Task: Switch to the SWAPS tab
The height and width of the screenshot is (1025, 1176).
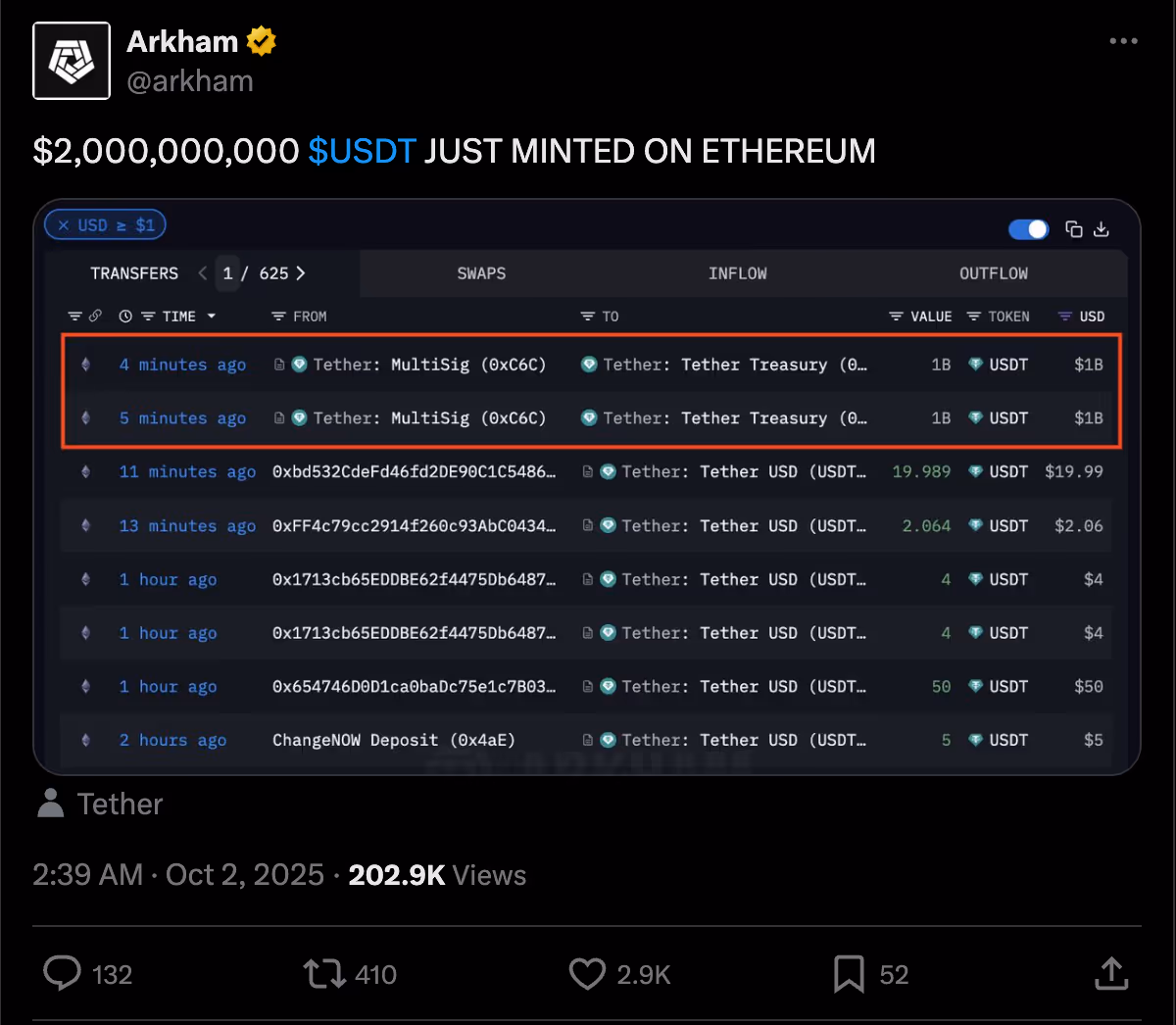Action: coord(481,273)
